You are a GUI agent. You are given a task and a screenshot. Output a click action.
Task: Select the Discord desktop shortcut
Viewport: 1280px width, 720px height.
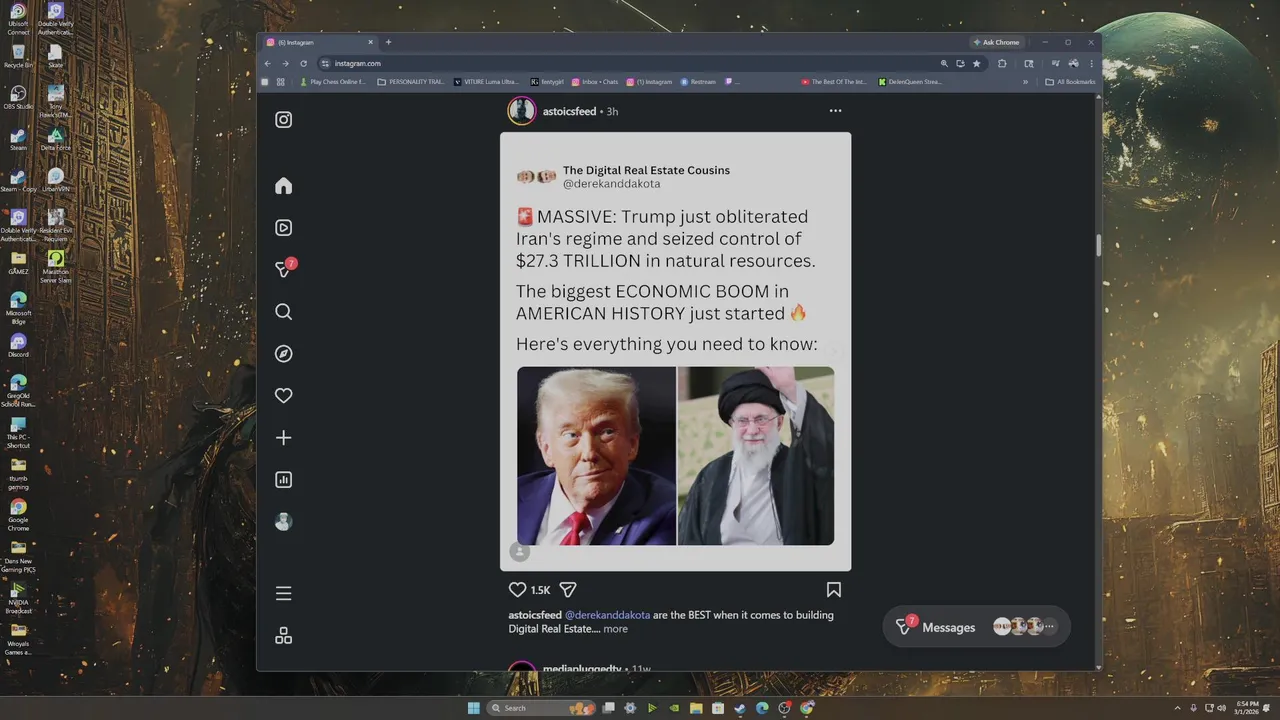(x=18, y=346)
